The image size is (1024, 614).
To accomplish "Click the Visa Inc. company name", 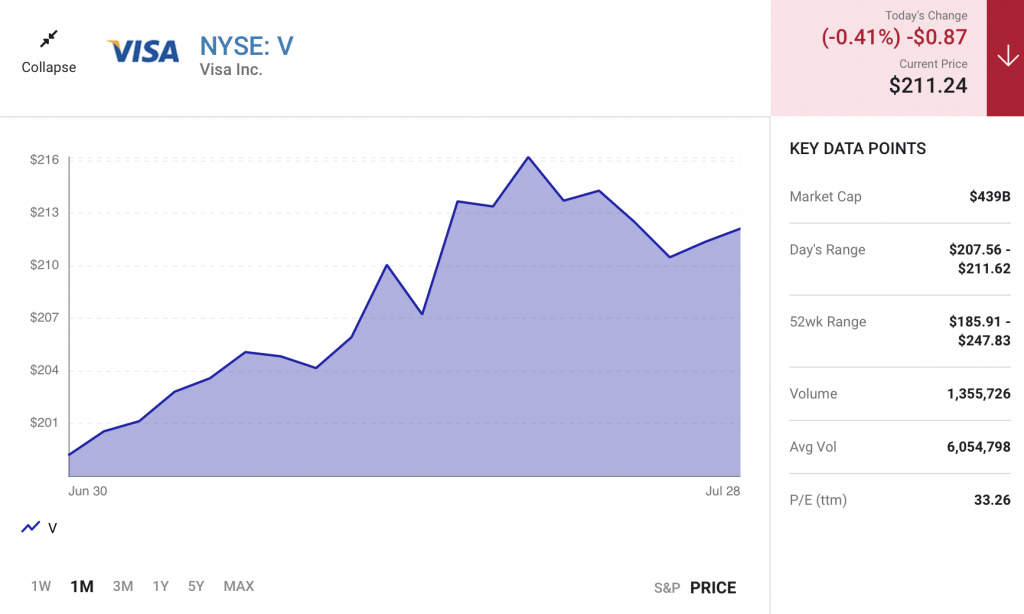I will 231,69.
